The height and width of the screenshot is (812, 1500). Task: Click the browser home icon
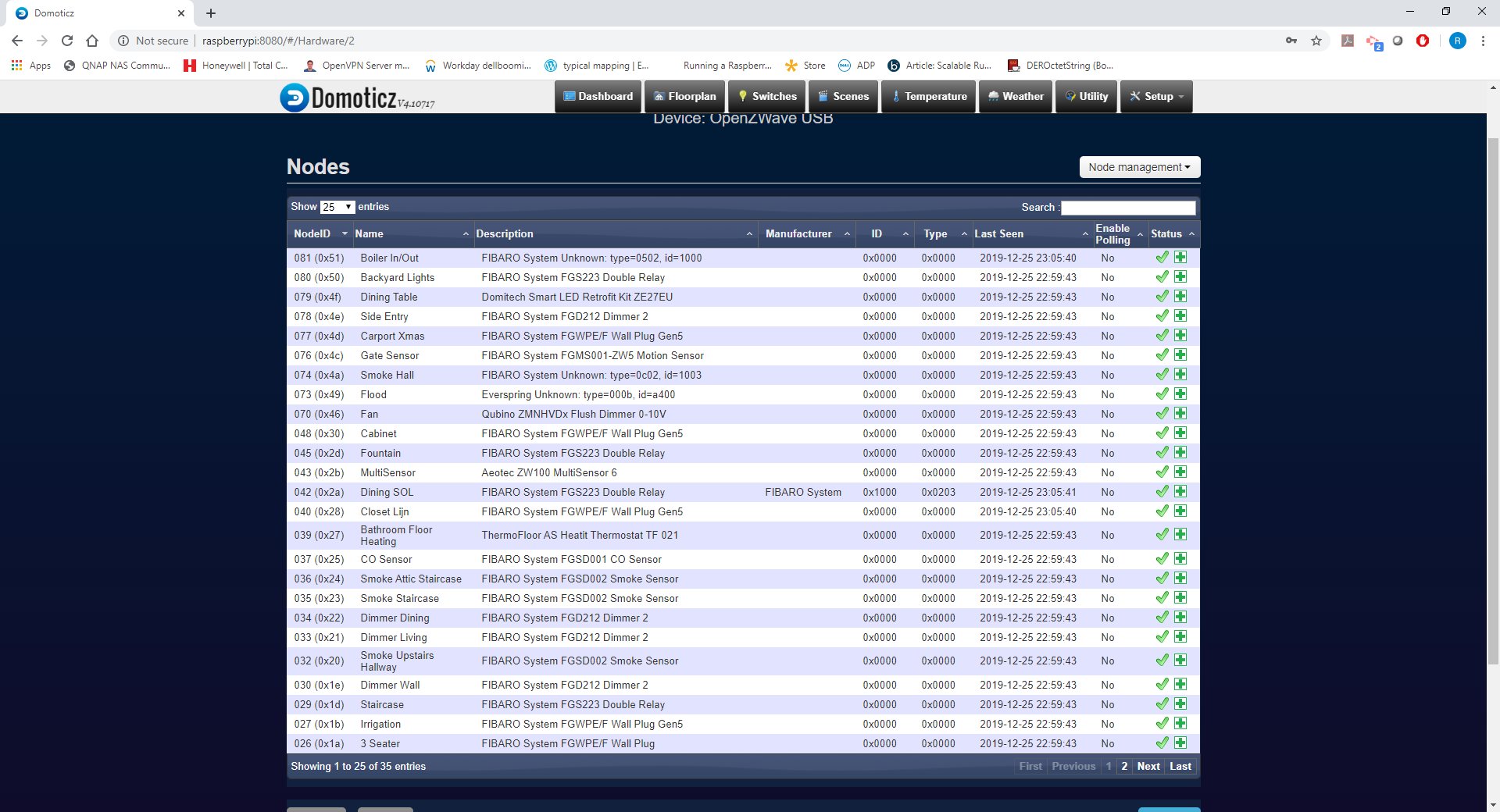92,41
